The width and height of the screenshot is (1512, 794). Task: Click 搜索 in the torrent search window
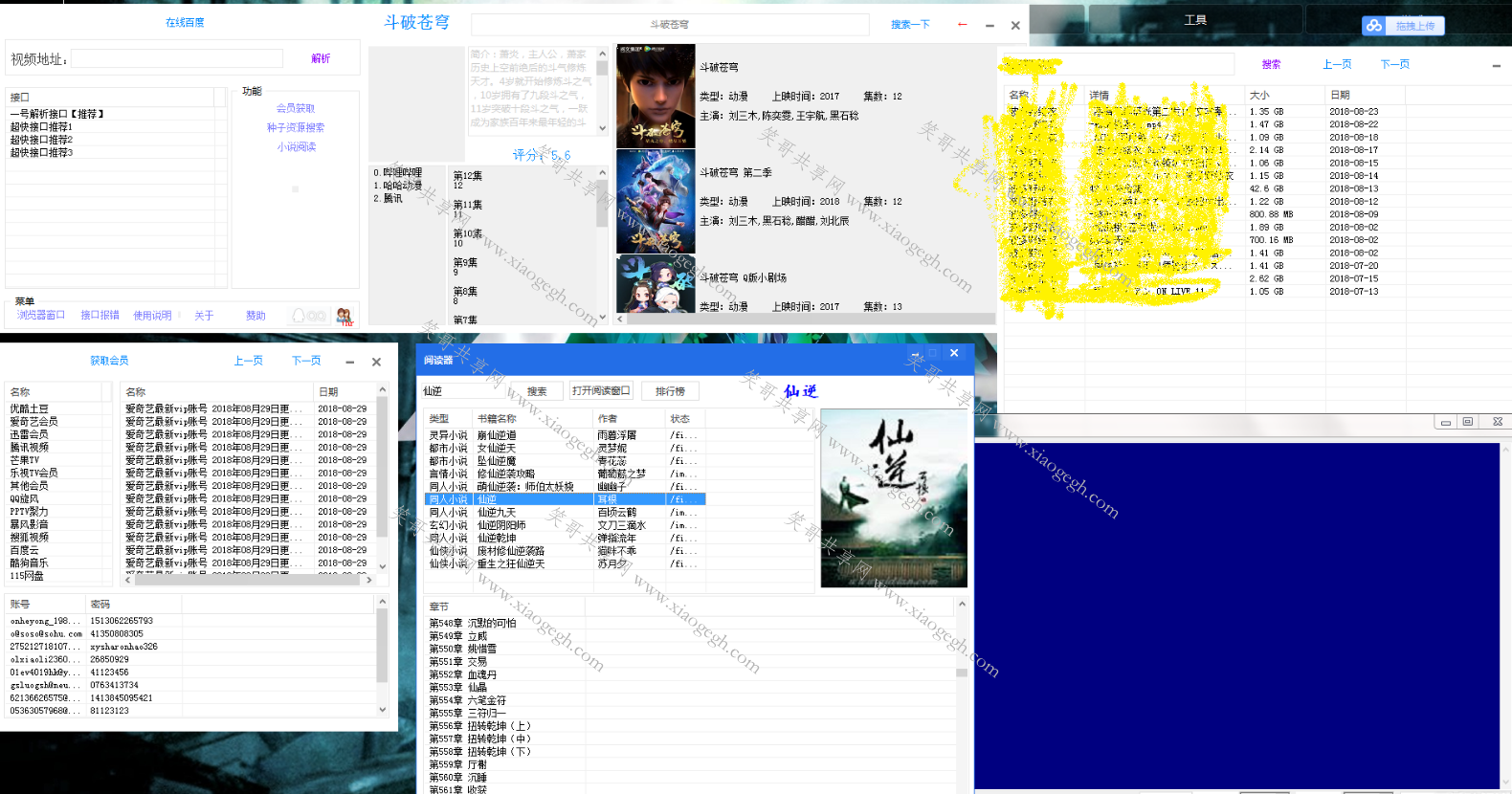click(1271, 64)
